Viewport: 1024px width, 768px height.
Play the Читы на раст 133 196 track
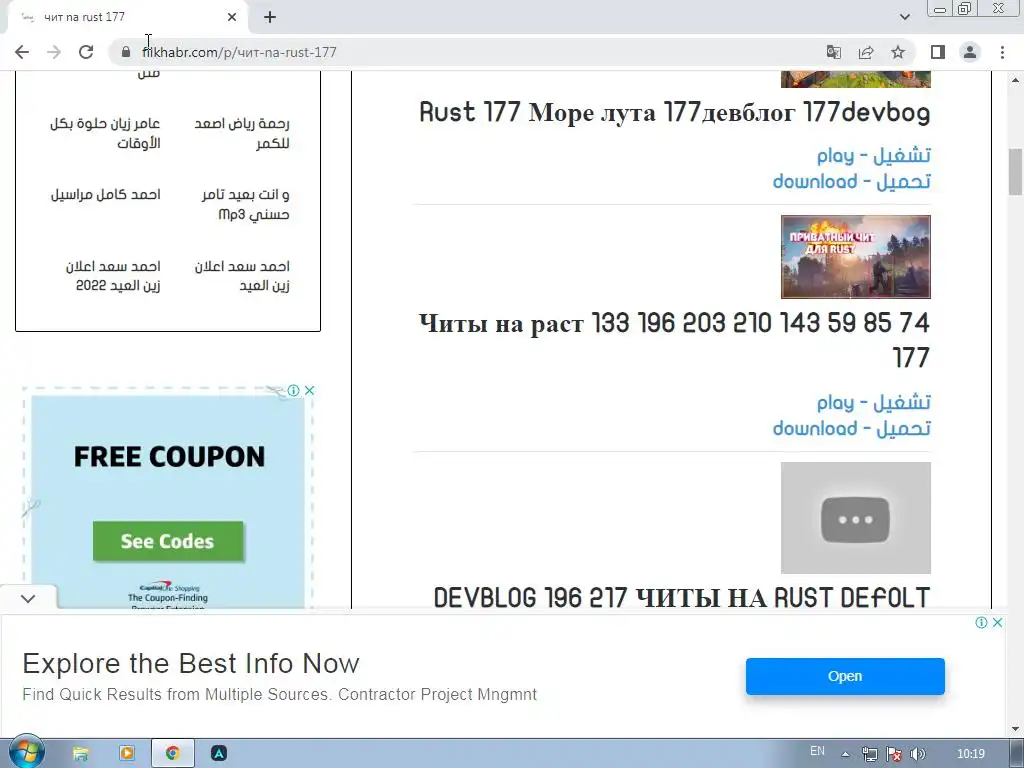874,402
